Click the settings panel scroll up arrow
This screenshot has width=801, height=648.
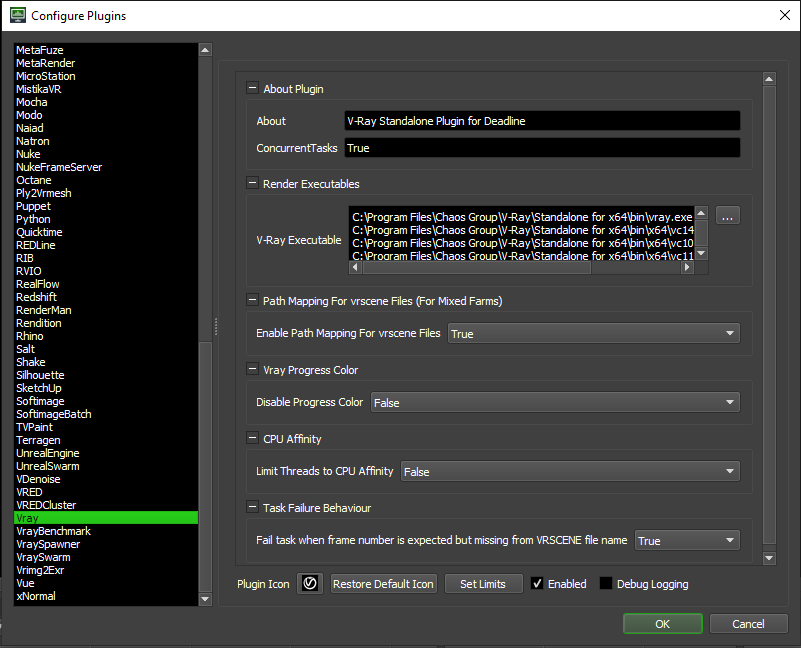click(769, 78)
